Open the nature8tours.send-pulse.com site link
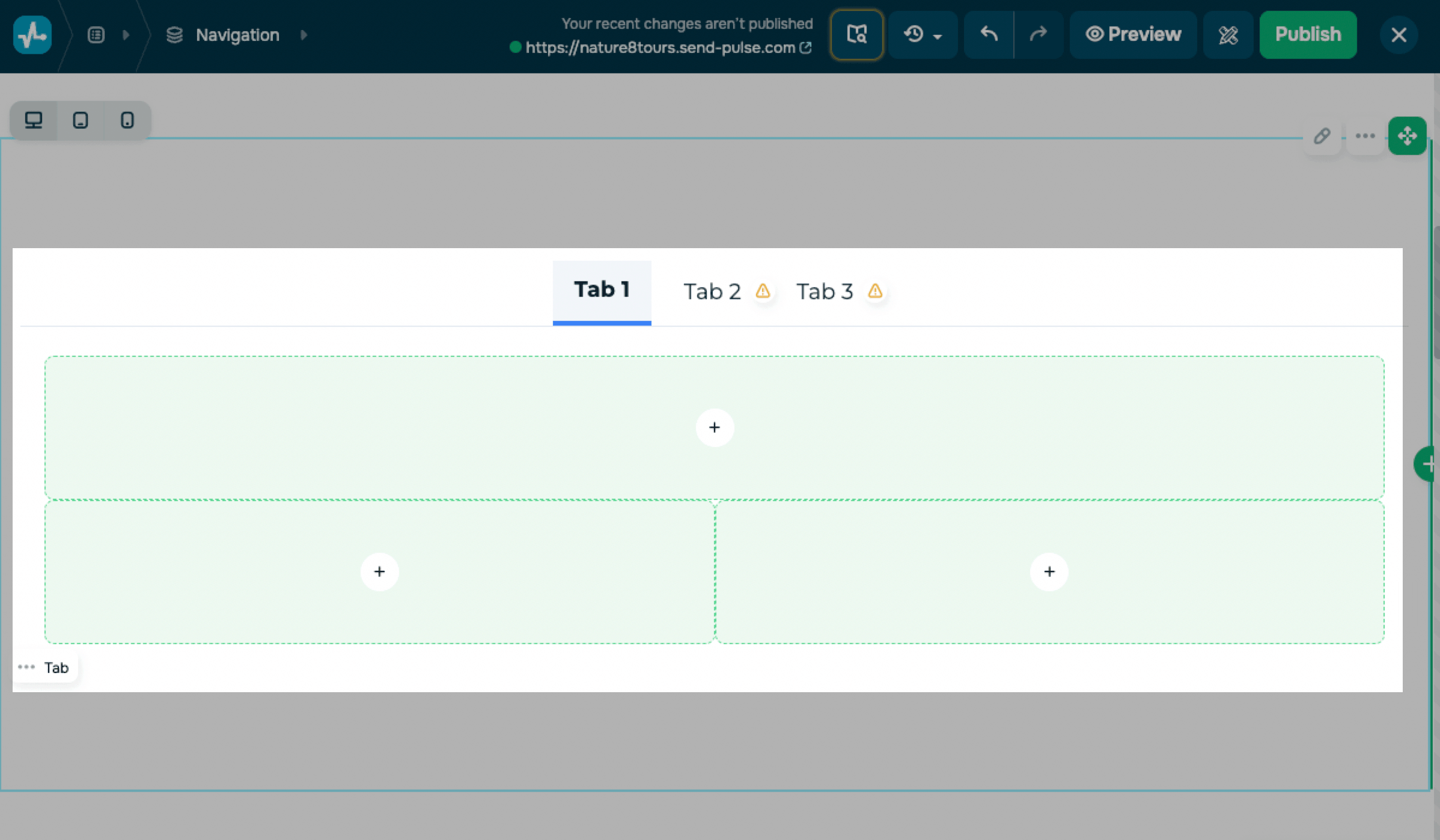The image size is (1440, 840). tap(661, 47)
